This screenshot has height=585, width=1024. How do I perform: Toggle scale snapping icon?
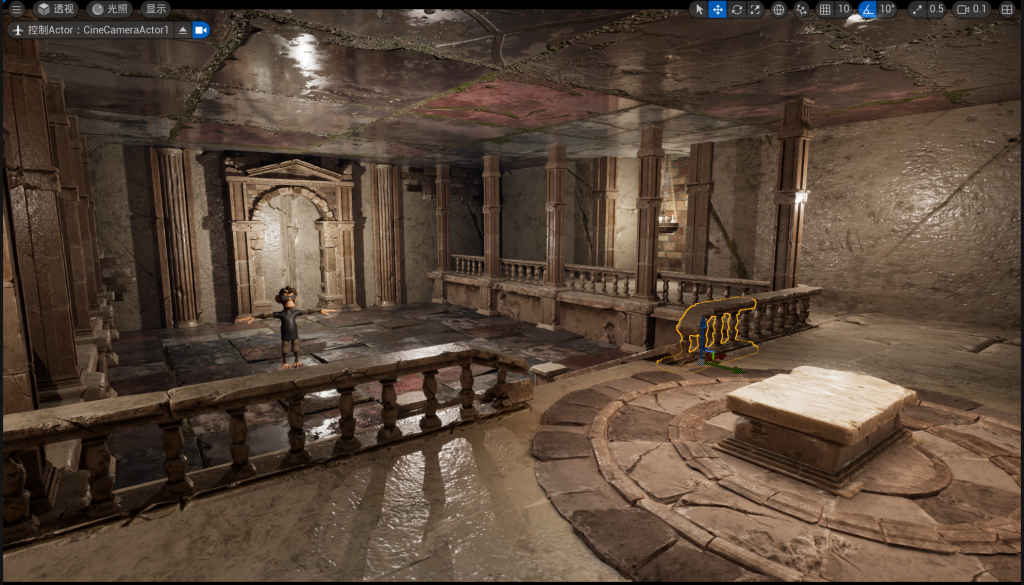coord(918,9)
